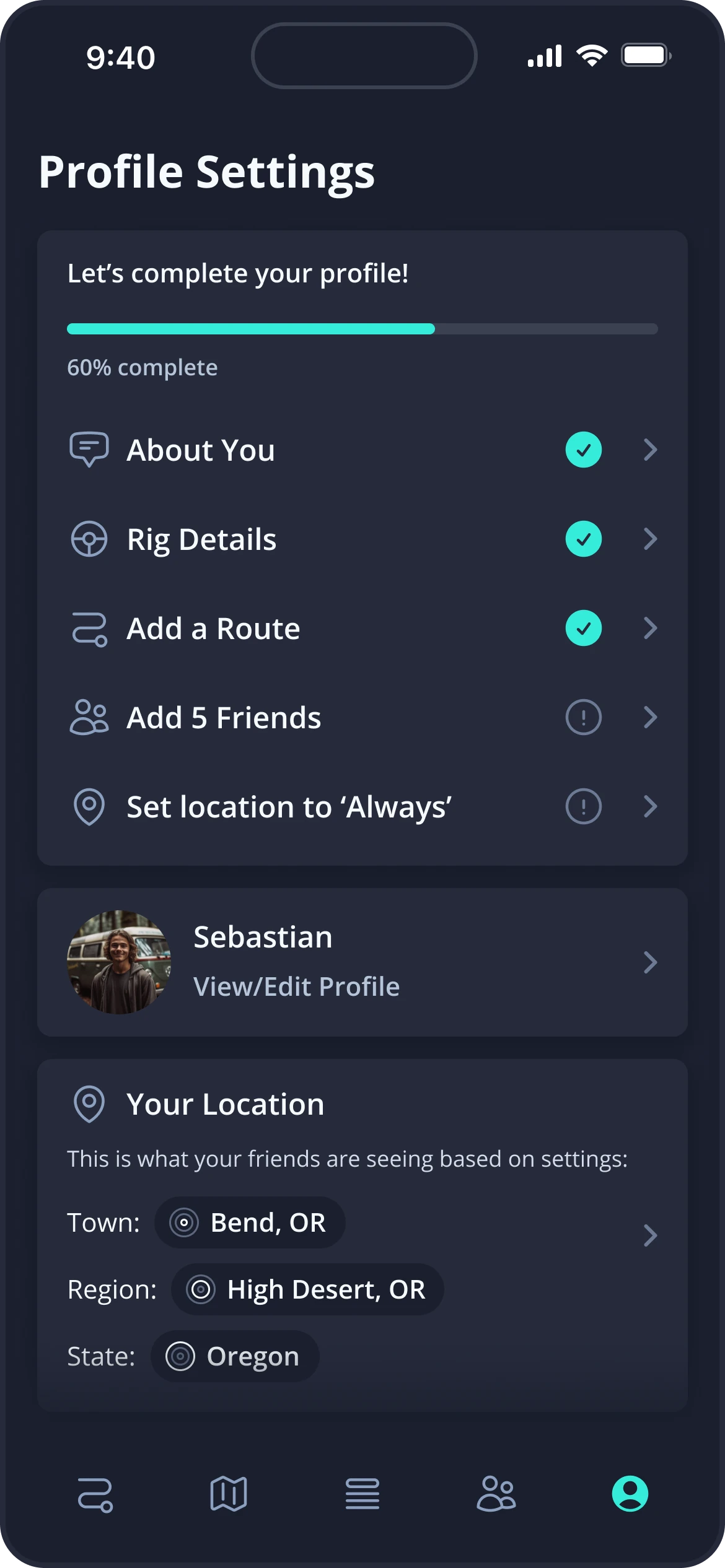Click the speech bubble icon beside About You
Screen dimensions: 725x1568
pos(89,449)
